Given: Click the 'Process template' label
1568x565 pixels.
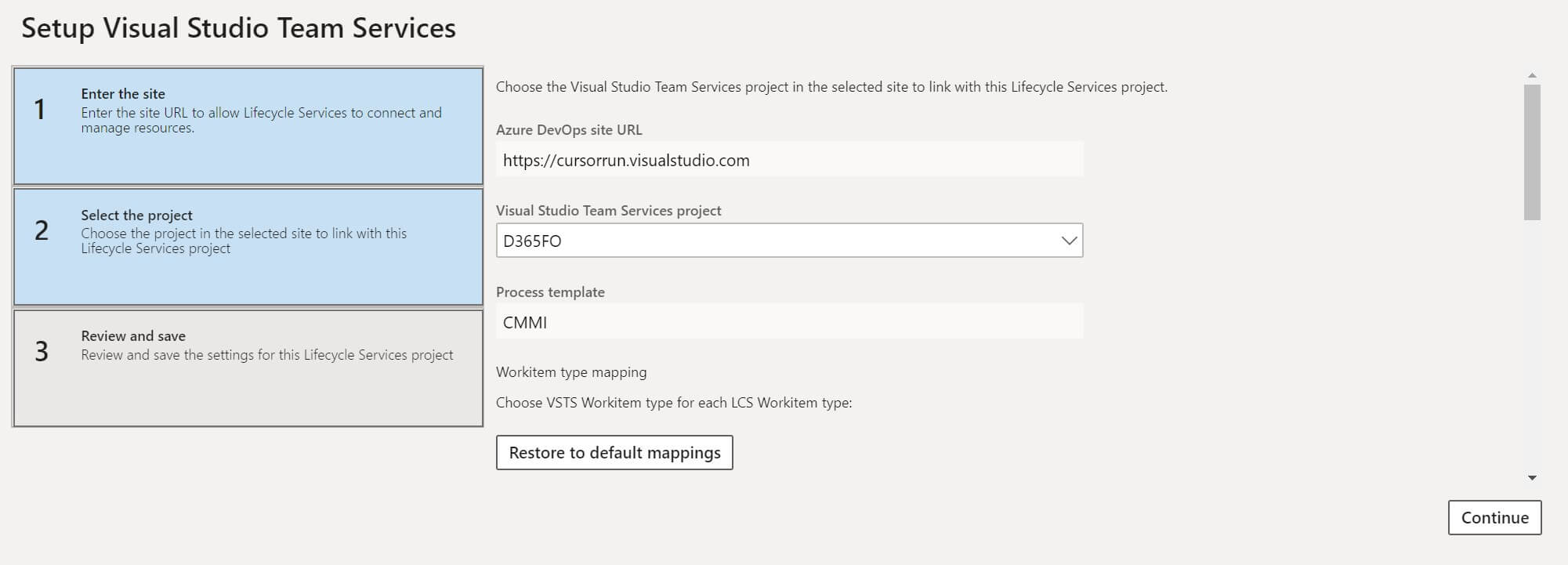Looking at the screenshot, I should (x=550, y=292).
